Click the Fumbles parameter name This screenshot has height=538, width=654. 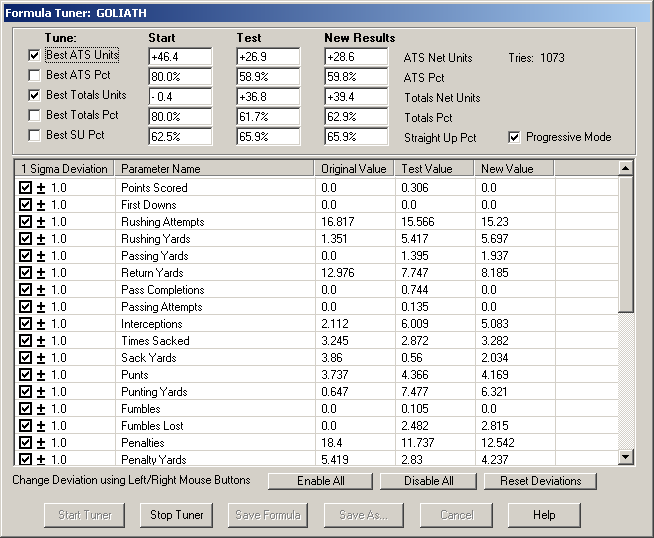[x=141, y=409]
